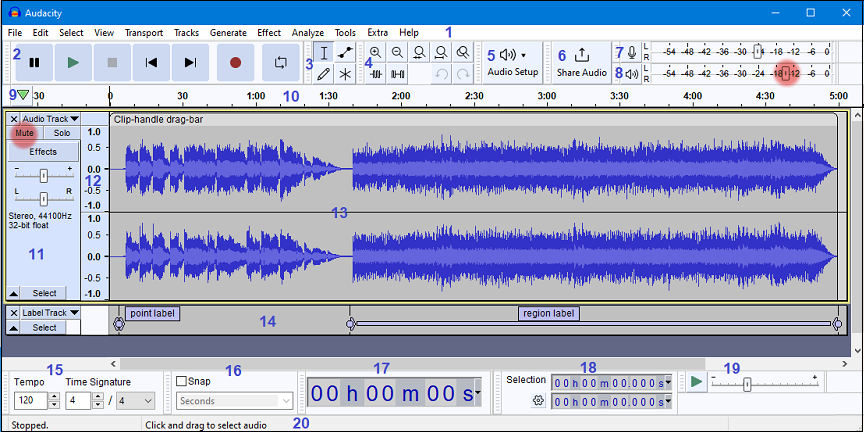Open the File menu
This screenshot has width=864, height=432.
pyautogui.click(x=15, y=33)
